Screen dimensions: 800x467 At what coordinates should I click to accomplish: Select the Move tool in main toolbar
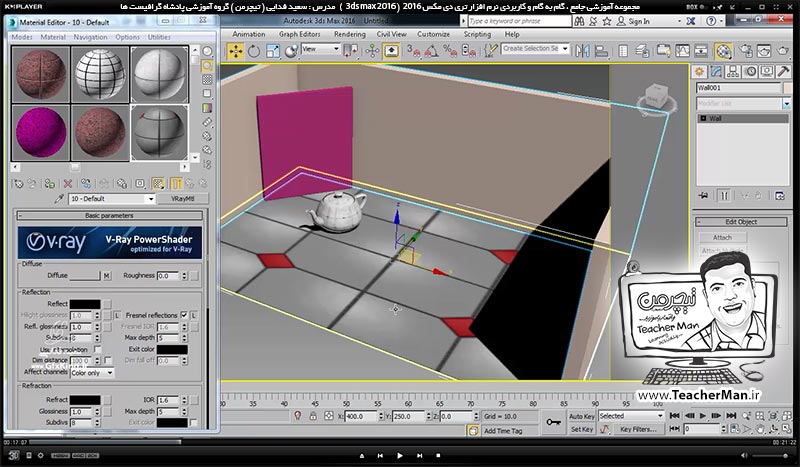236,52
